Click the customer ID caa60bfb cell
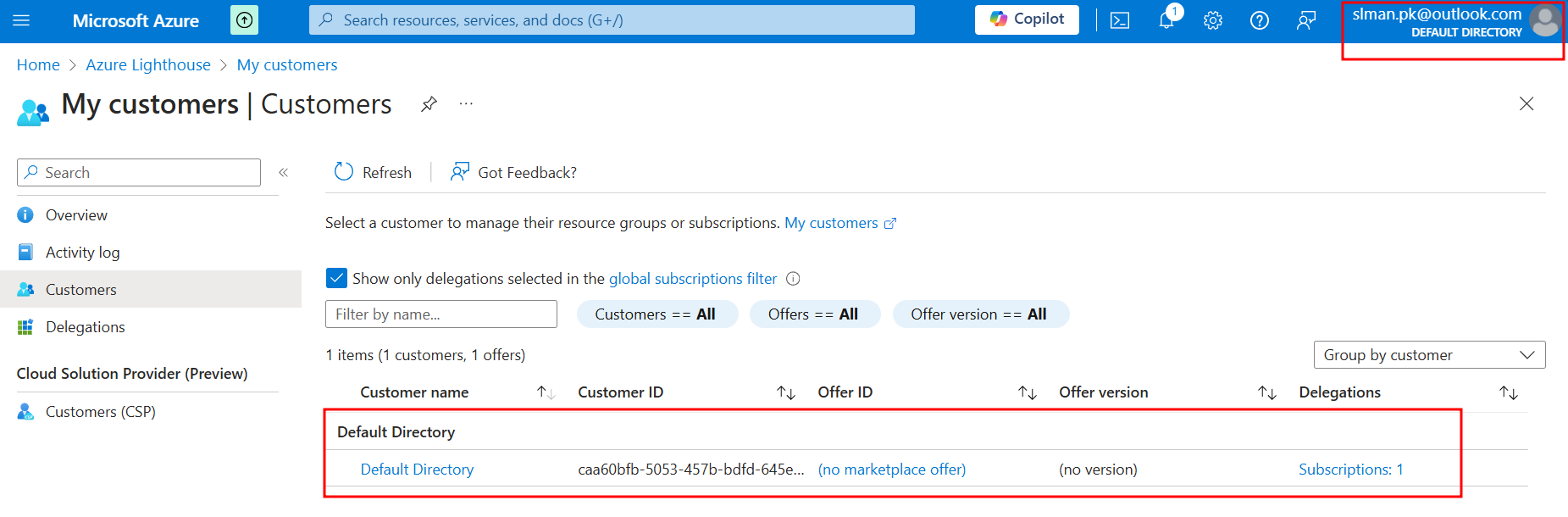Viewport: 1568px width, 517px height. point(691,470)
